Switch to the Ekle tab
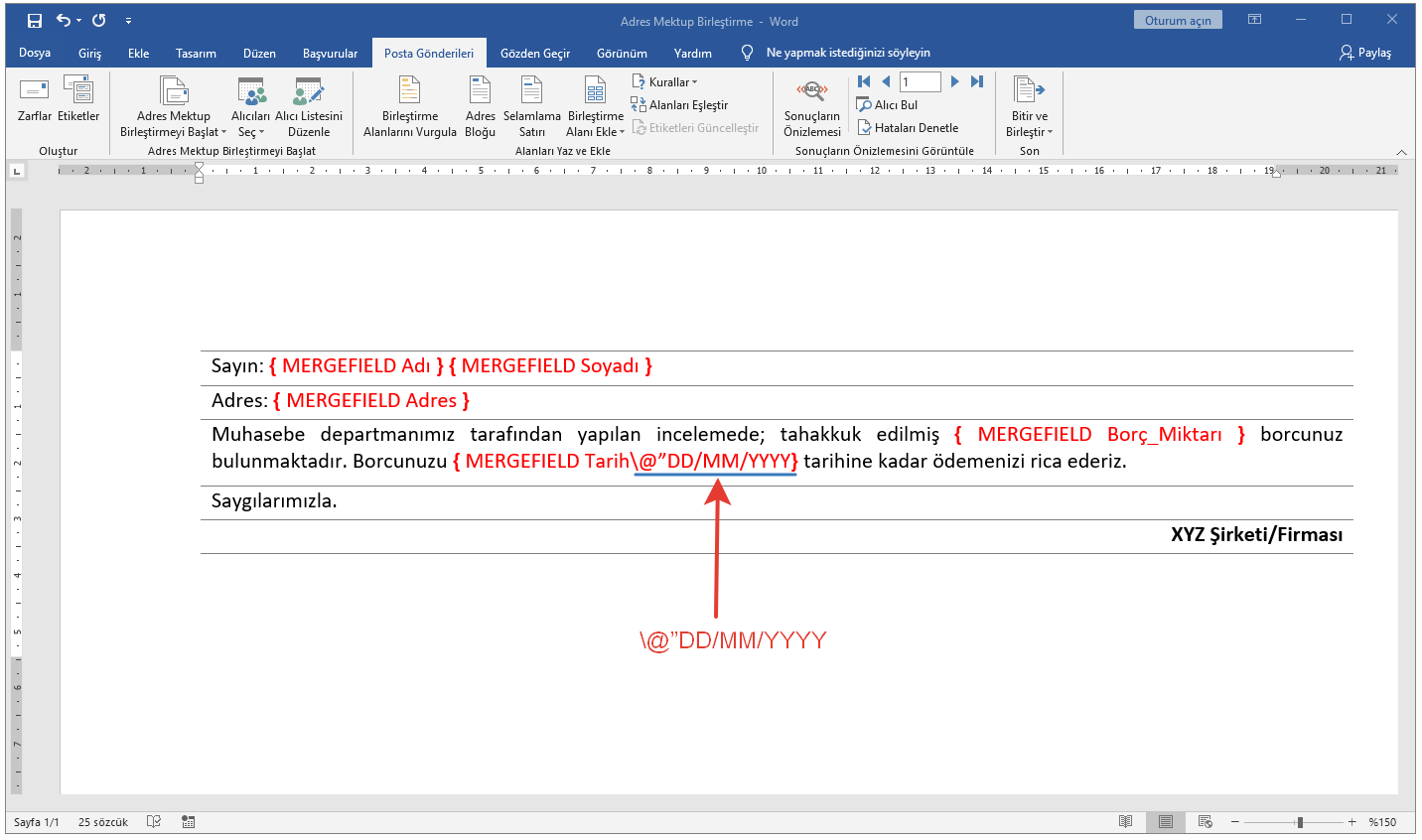This screenshot has height=840, width=1422. pos(138,54)
